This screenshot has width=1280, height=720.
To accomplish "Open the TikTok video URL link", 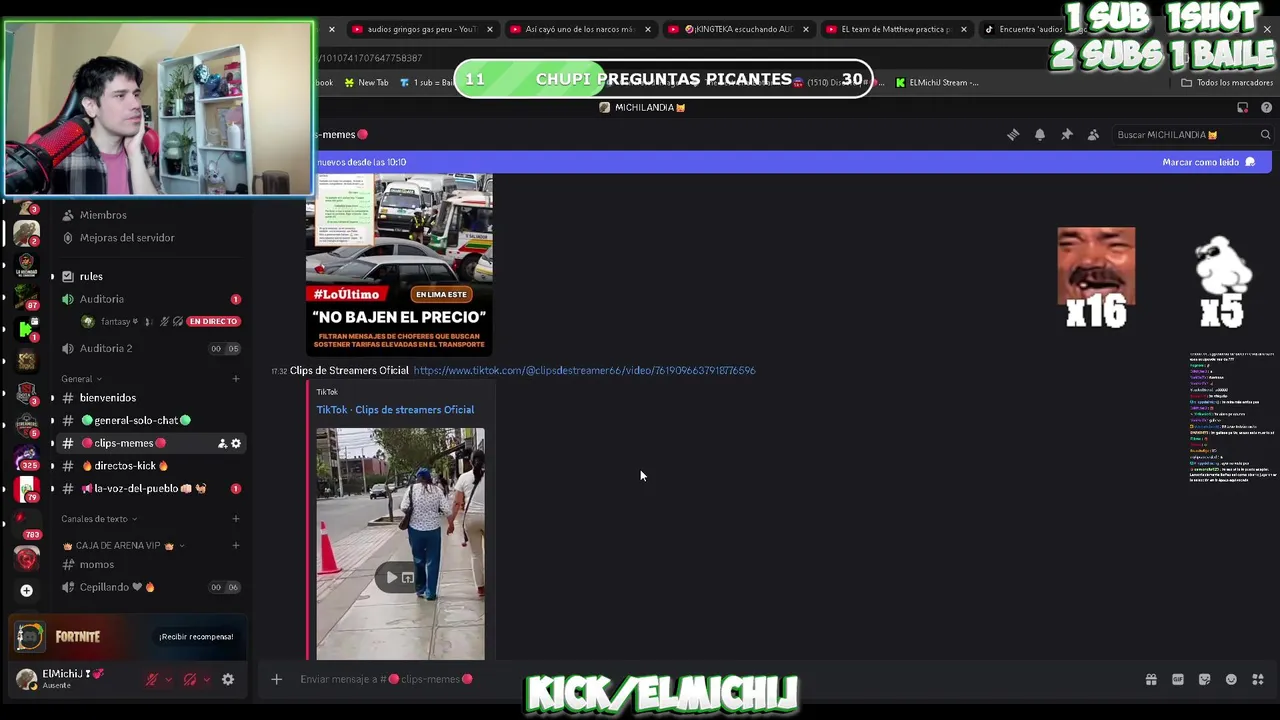I will [x=584, y=371].
